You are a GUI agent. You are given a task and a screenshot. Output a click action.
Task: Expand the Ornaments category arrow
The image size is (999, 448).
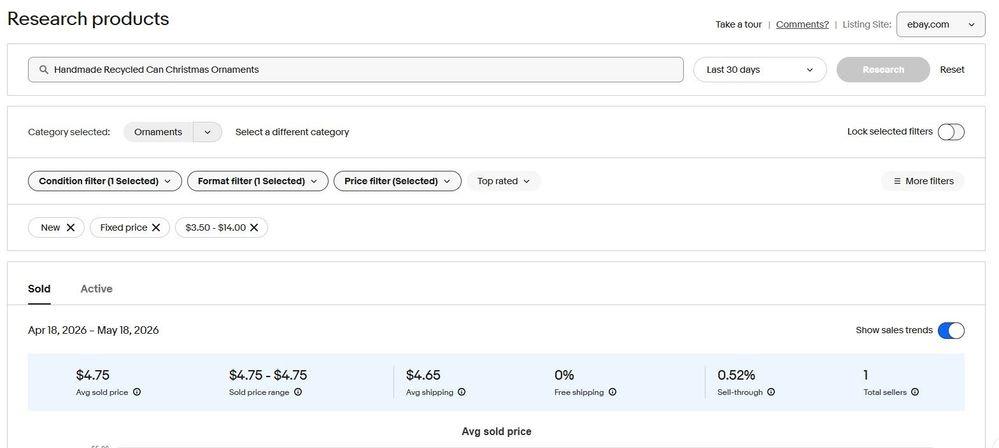click(208, 132)
